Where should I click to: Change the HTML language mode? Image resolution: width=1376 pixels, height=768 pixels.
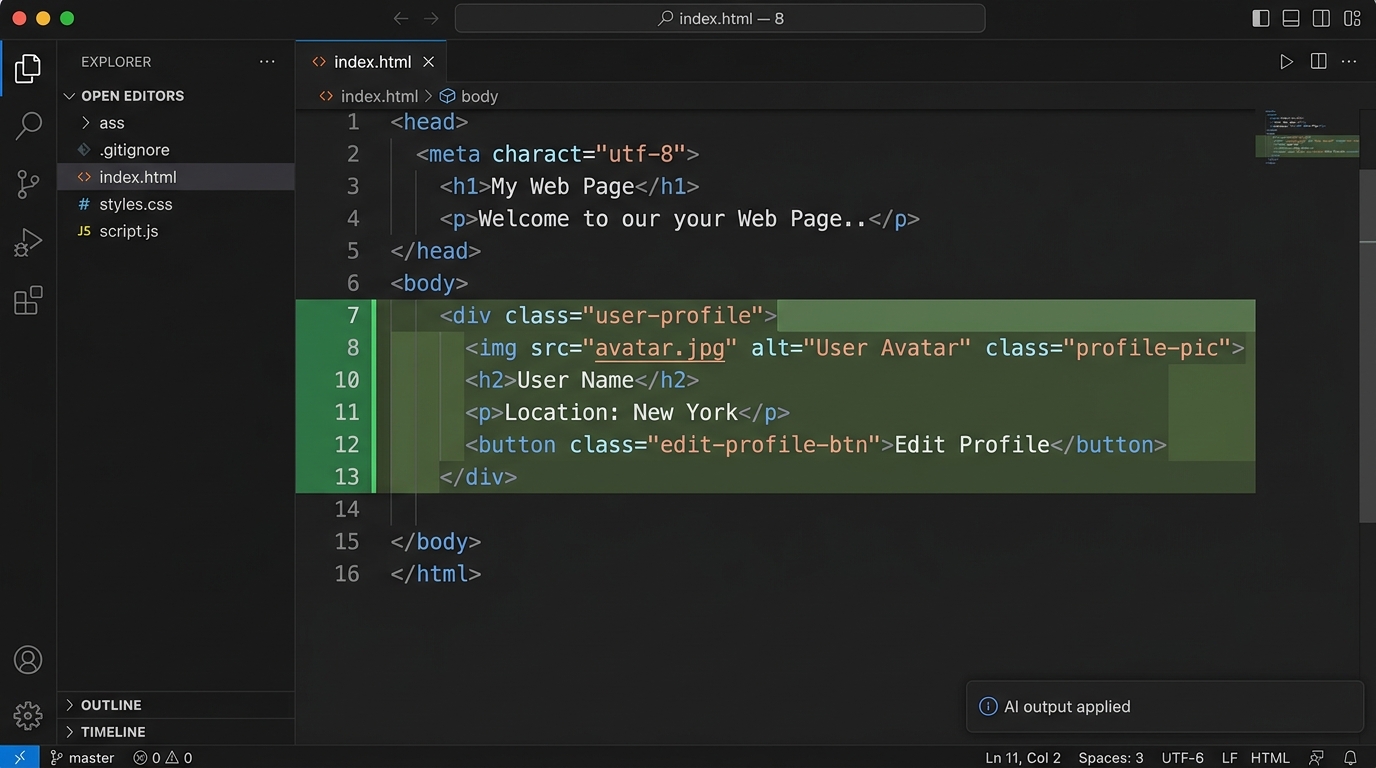(x=1270, y=758)
